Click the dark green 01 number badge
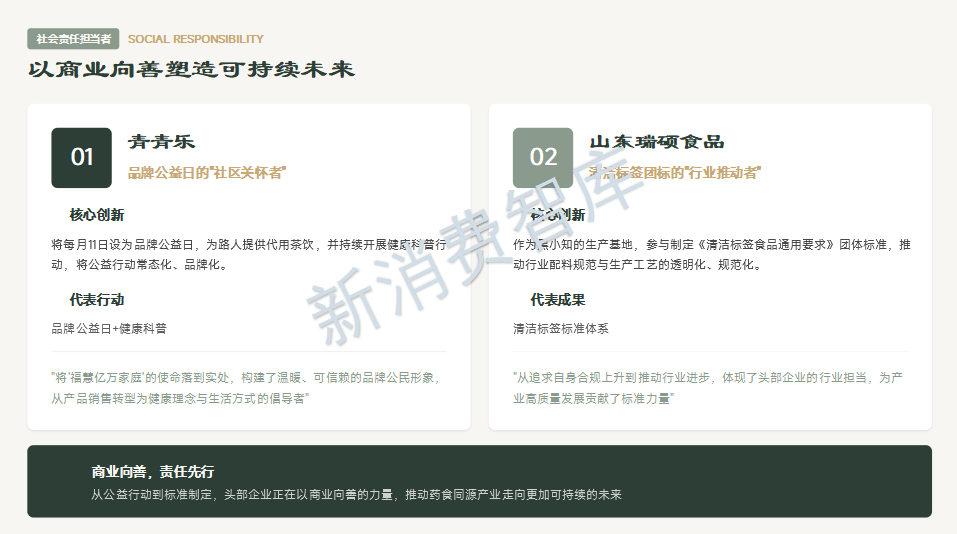The height and width of the screenshot is (534, 957). pos(81,157)
